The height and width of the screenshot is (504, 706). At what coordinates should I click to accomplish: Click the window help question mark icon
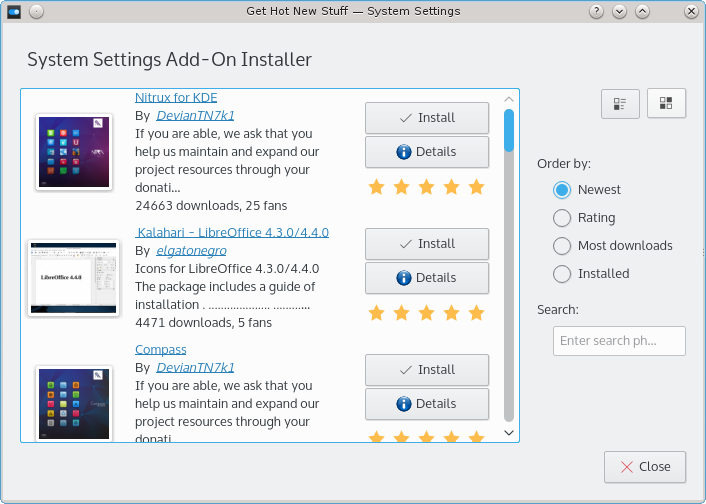[x=596, y=11]
